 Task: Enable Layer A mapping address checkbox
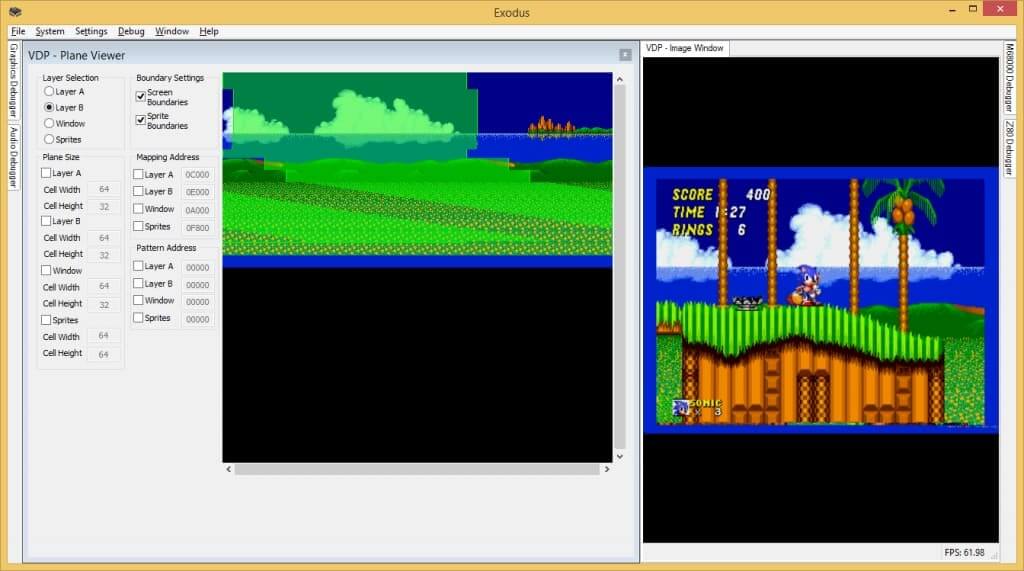point(138,175)
